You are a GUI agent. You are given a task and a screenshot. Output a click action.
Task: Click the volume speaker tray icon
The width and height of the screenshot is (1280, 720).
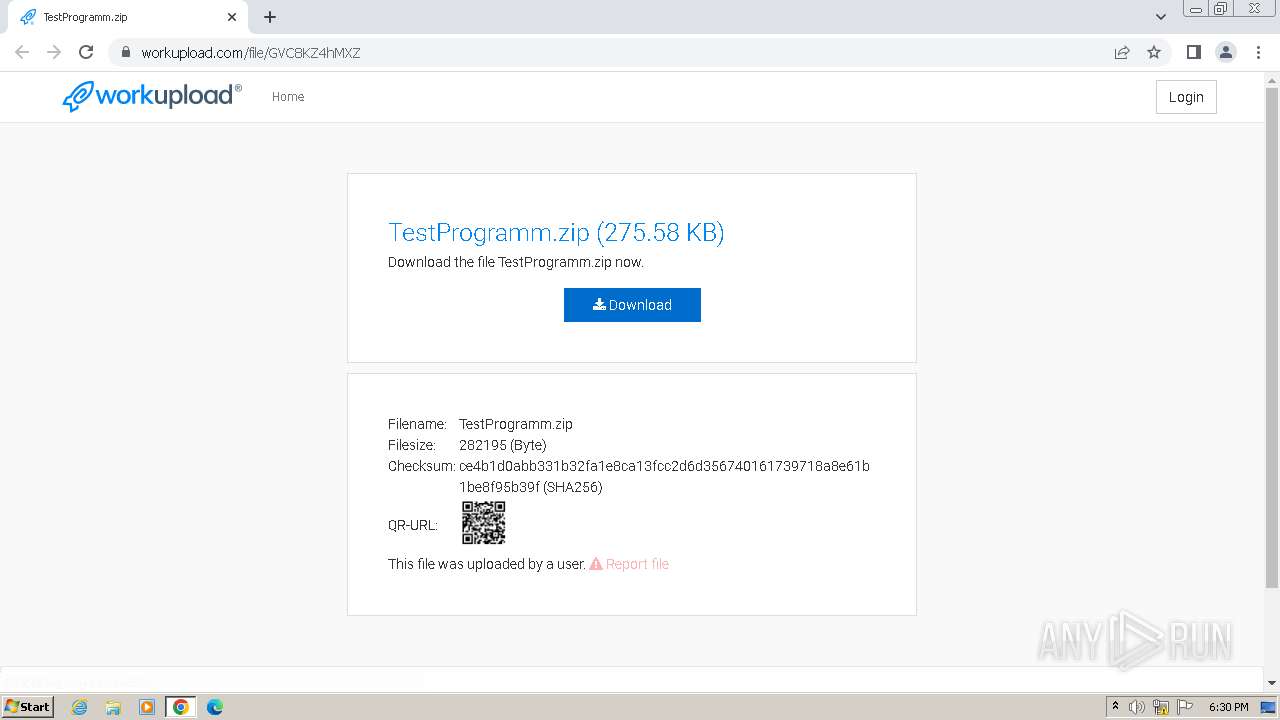pyautogui.click(x=1137, y=707)
